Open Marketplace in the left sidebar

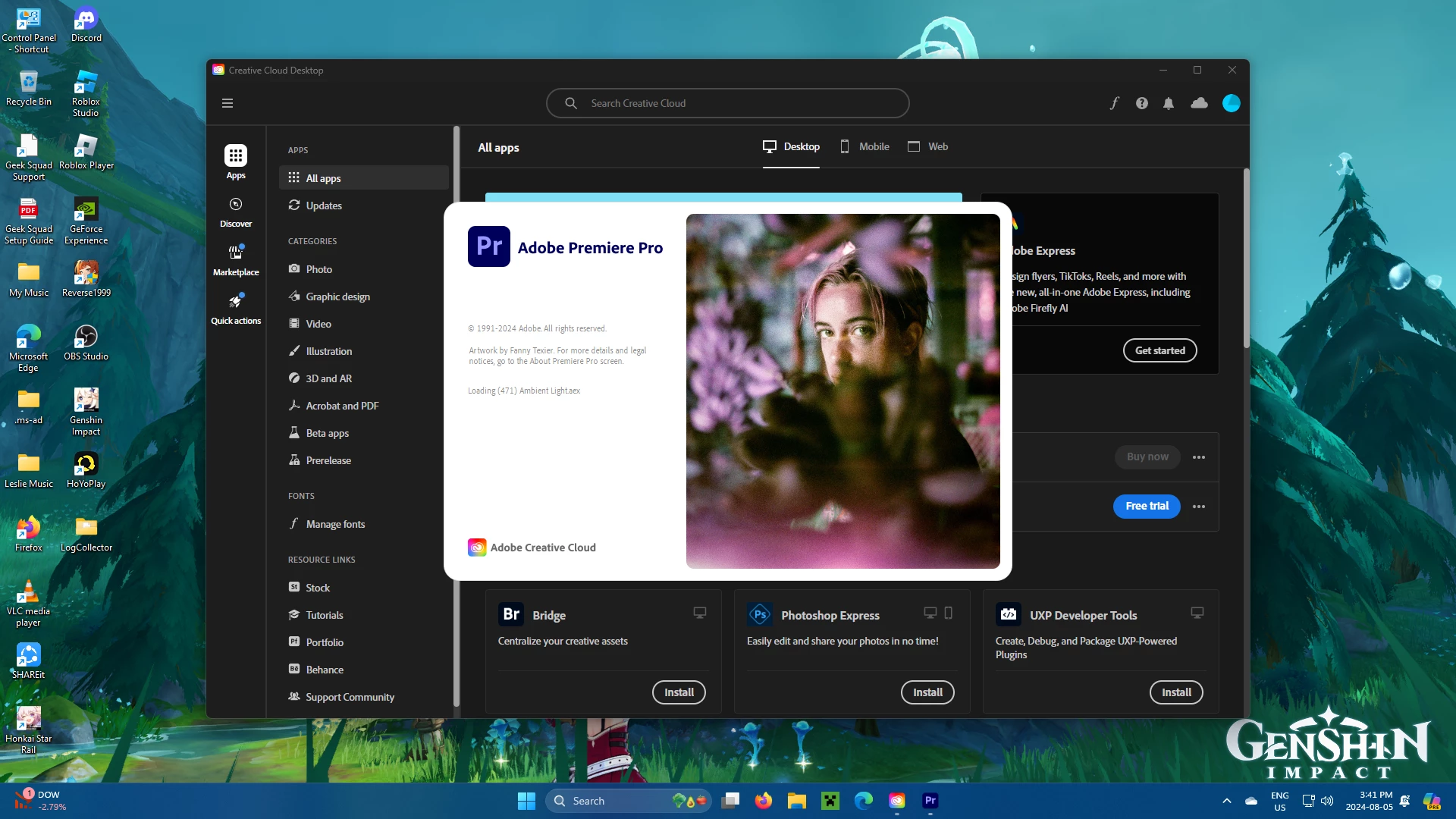236,260
